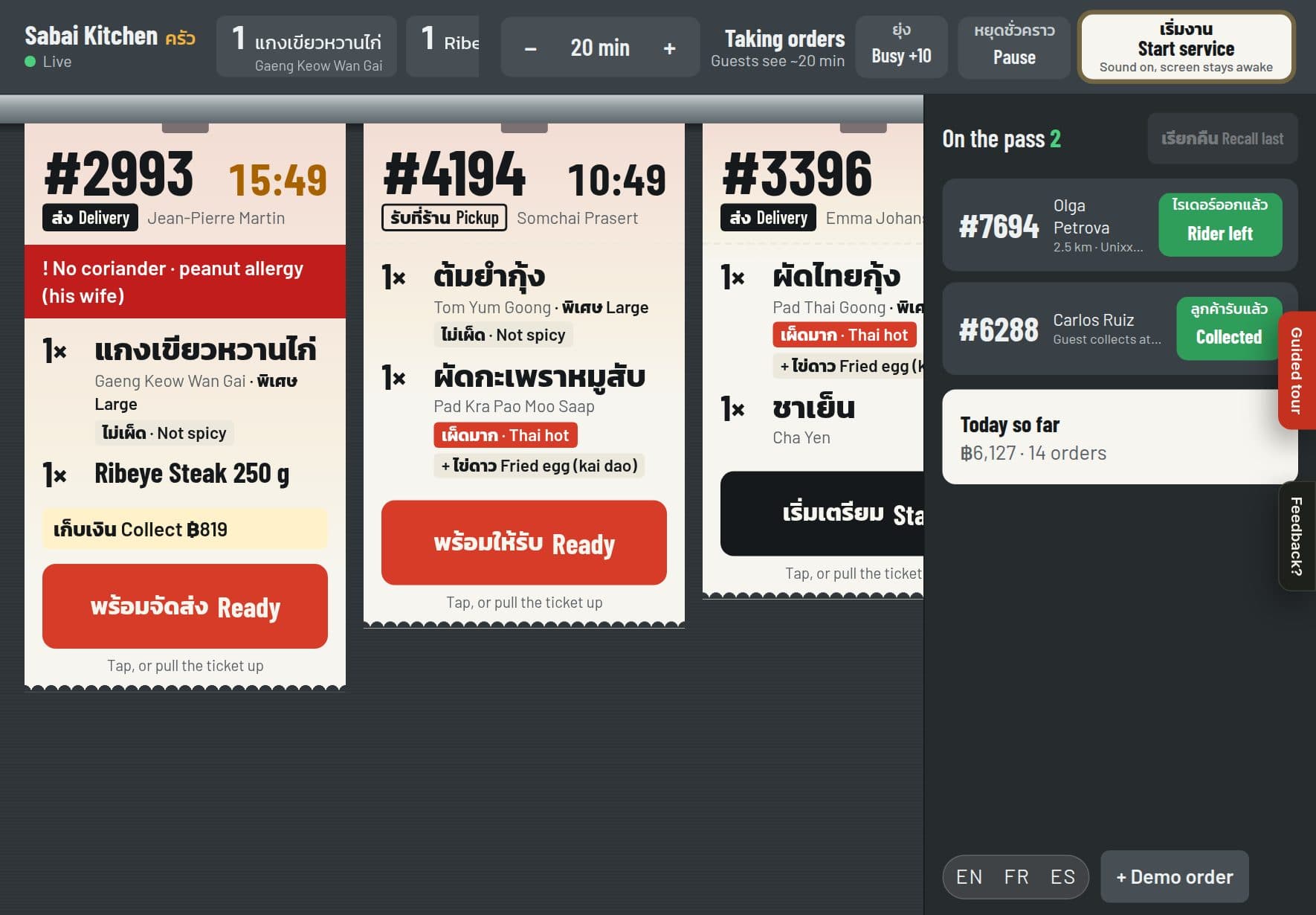Click the Delivery badge on order #3396
Image resolution: width=1316 pixels, height=915 pixels.
(768, 217)
